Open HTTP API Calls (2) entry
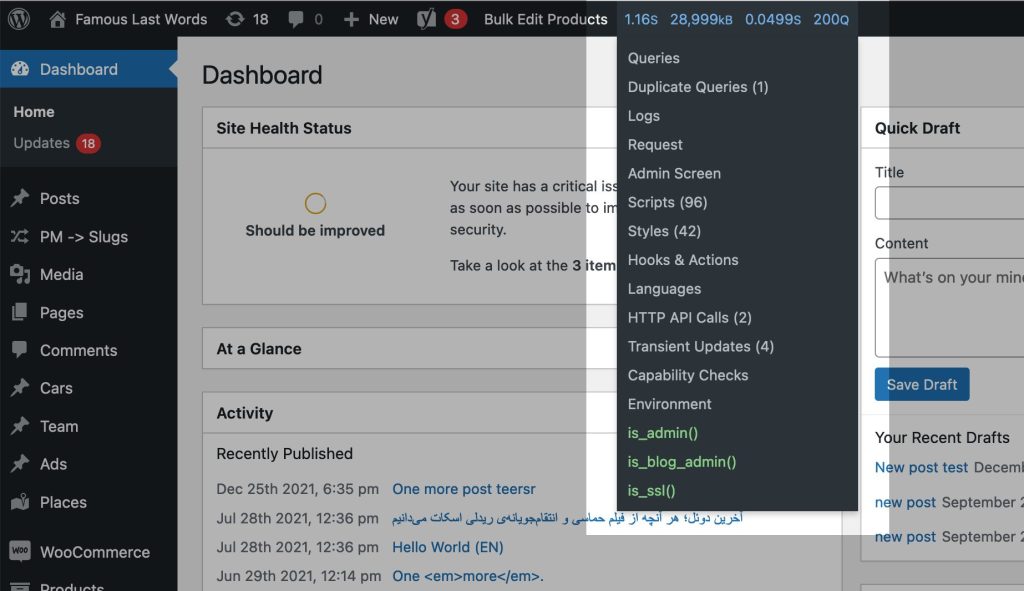The height and width of the screenshot is (591, 1024). pyautogui.click(x=690, y=317)
